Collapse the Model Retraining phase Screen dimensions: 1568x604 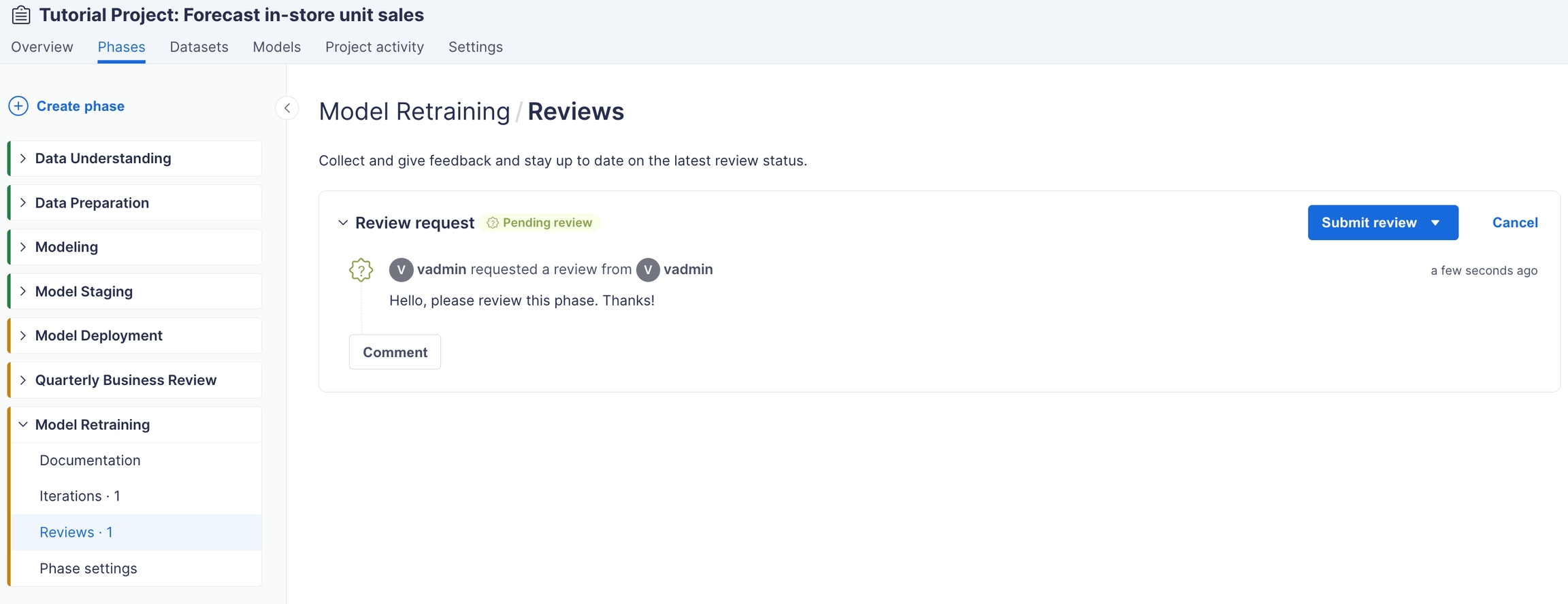click(x=23, y=424)
